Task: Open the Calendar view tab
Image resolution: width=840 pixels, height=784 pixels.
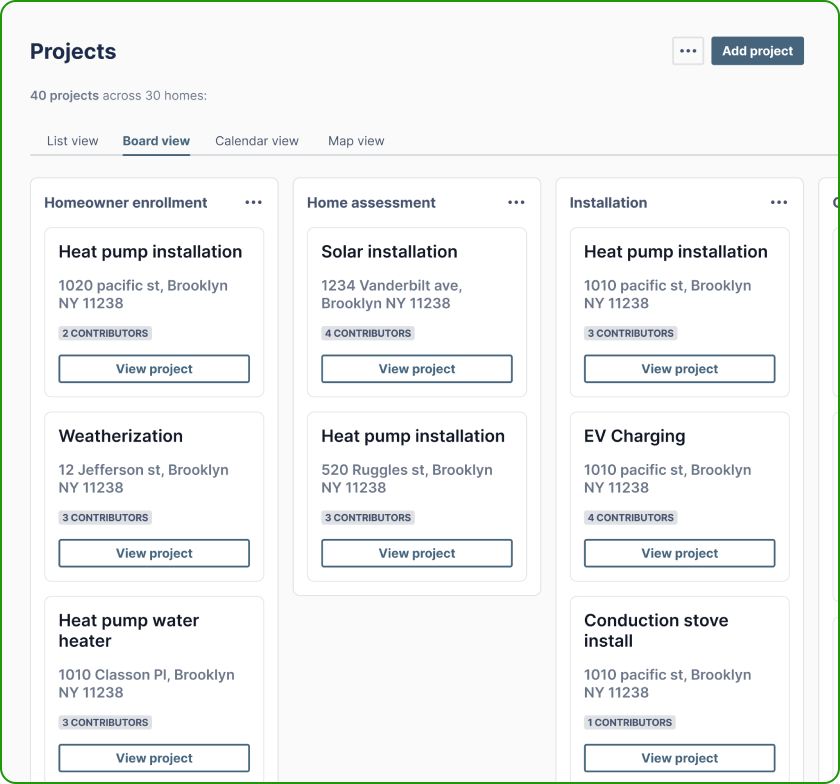Action: [x=257, y=141]
